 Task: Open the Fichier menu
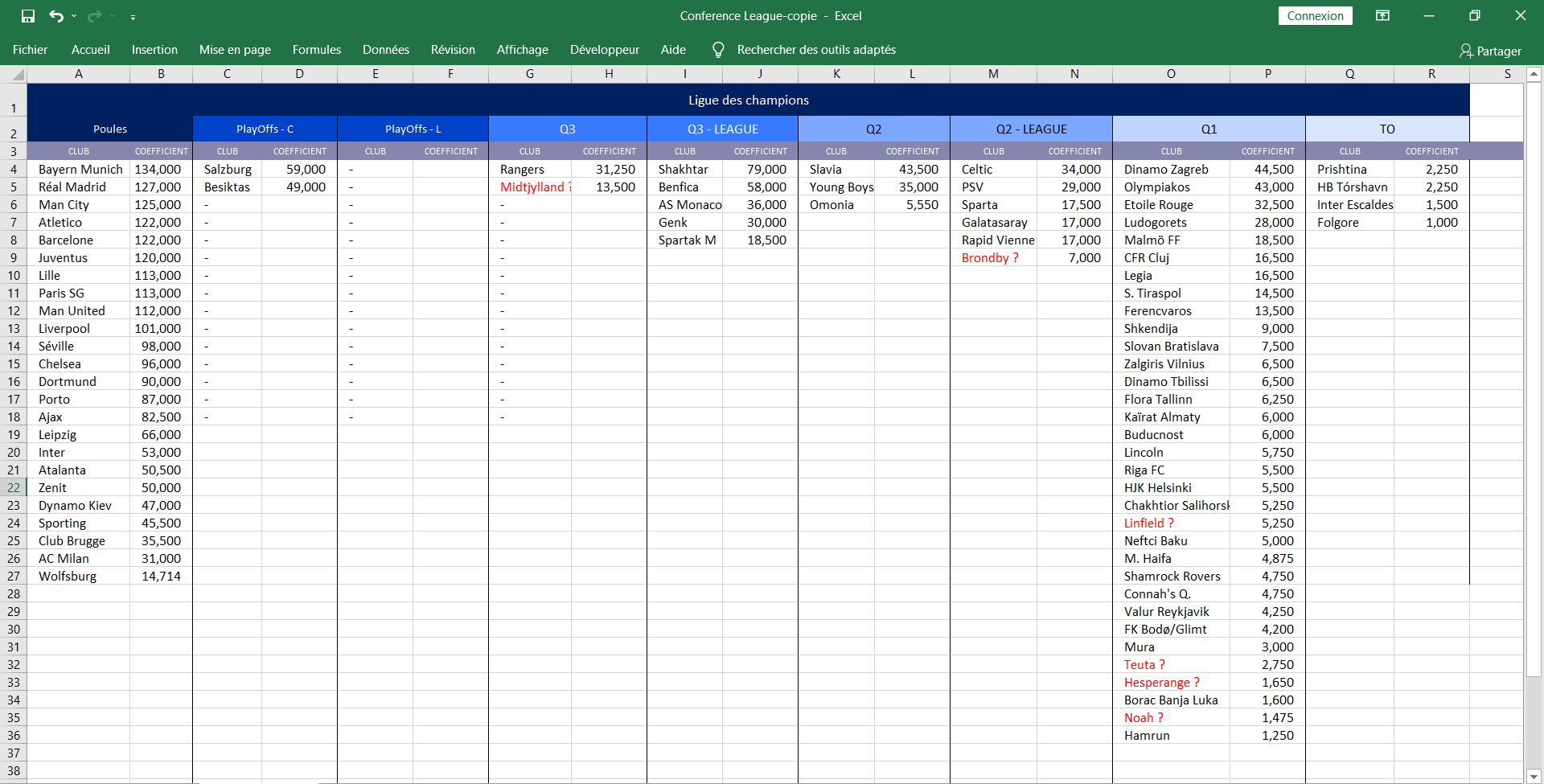pos(30,50)
